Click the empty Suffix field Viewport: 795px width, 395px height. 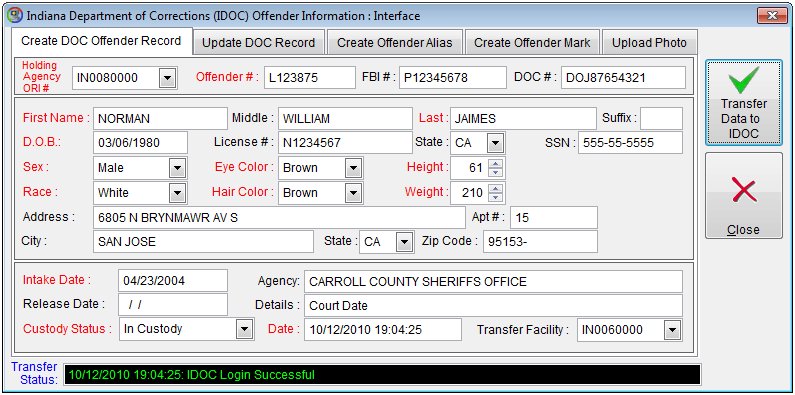pos(661,119)
